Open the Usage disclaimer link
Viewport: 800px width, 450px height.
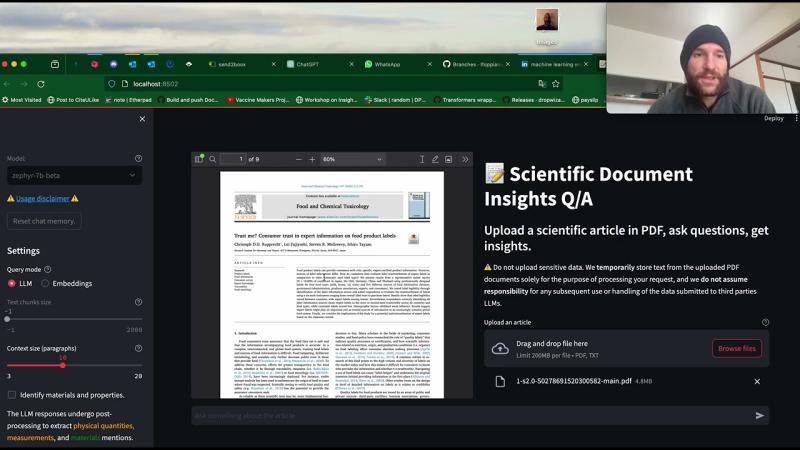[42, 198]
